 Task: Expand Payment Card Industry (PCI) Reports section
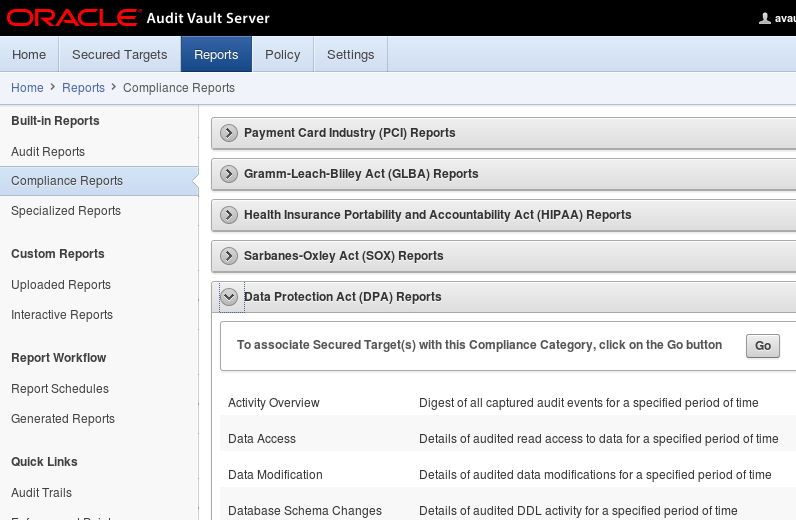click(229, 133)
